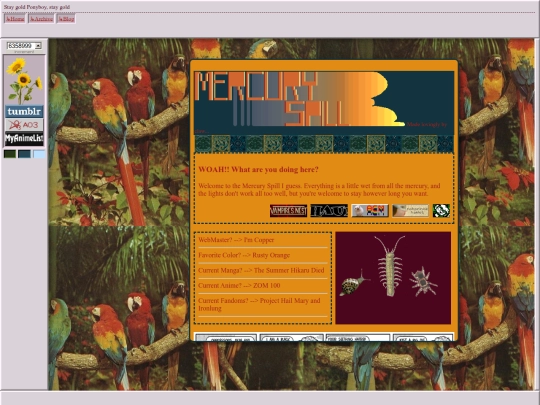Click the 'Made lovingly by' text on banner
The height and width of the screenshot is (405, 540).
(x=427, y=124)
